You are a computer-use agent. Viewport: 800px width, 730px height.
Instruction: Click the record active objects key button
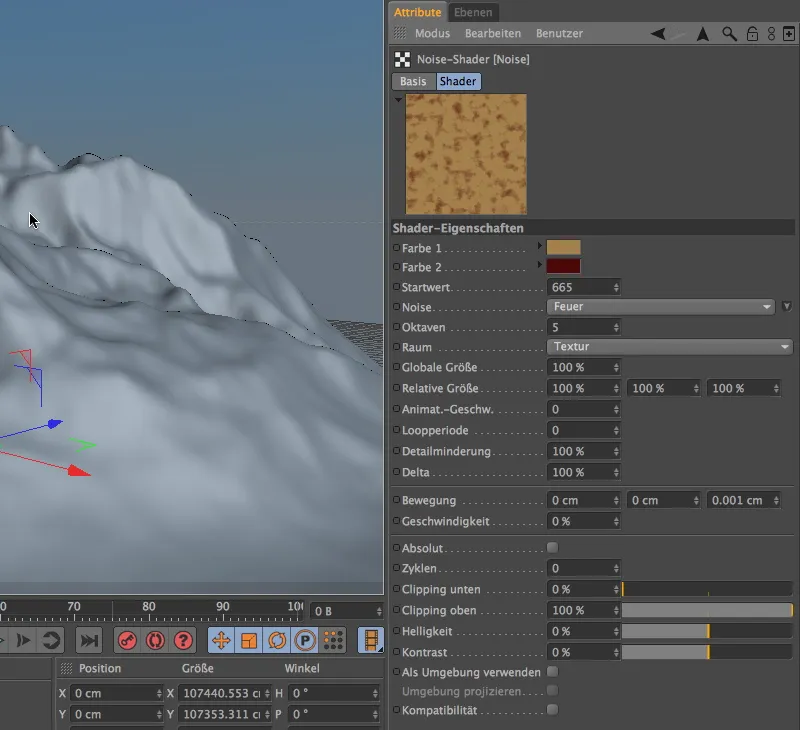tap(127, 640)
